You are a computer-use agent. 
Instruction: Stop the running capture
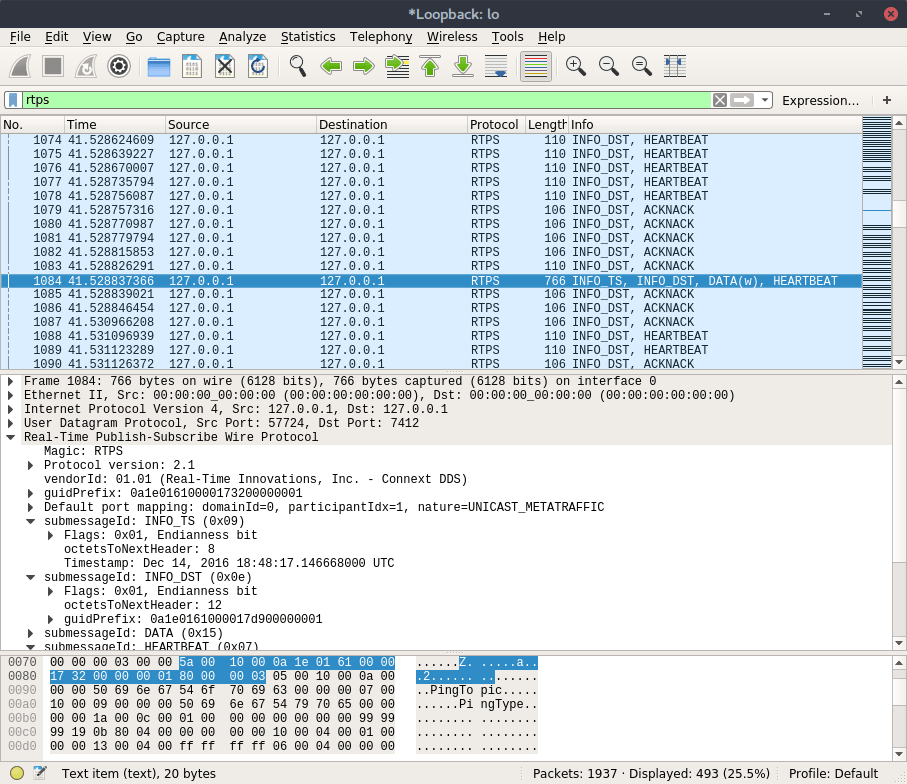53,66
